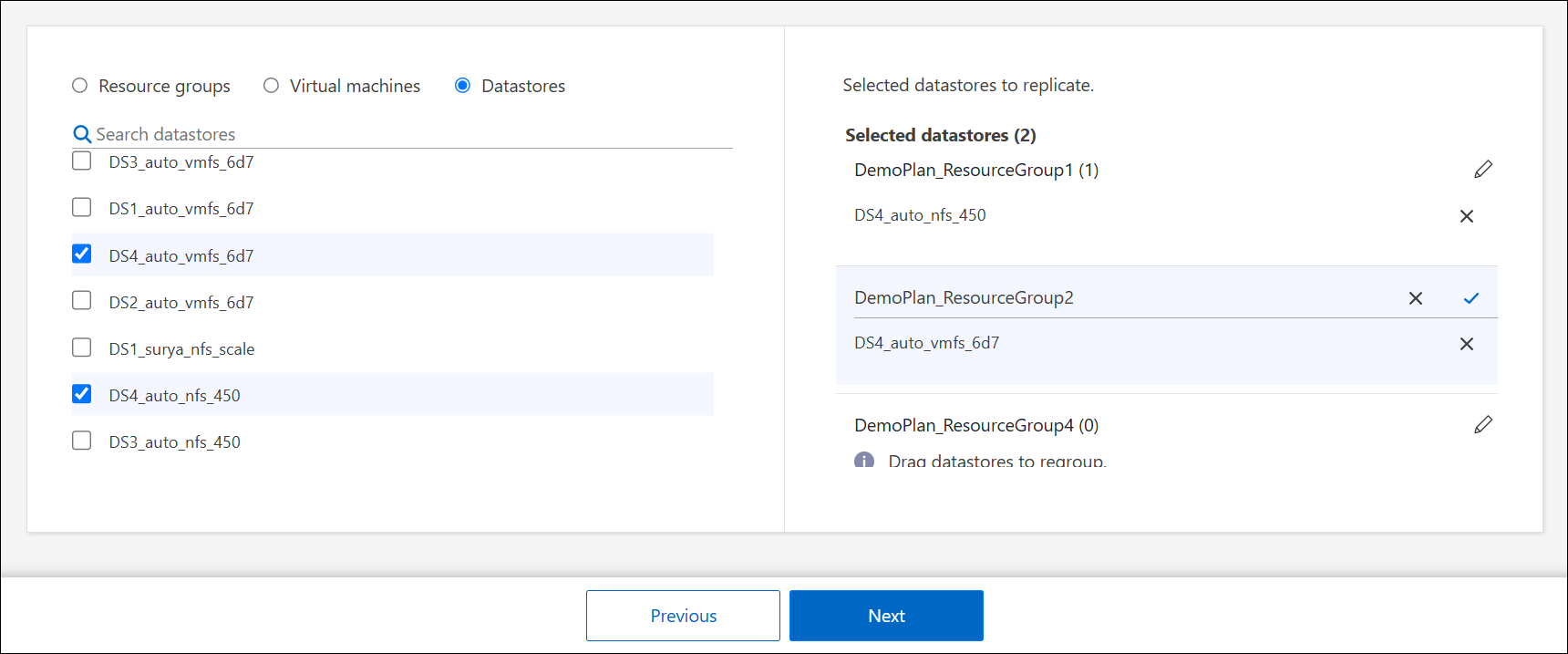The height and width of the screenshot is (654, 1568).
Task: Click the info icon near drag hint
Action: click(863, 461)
